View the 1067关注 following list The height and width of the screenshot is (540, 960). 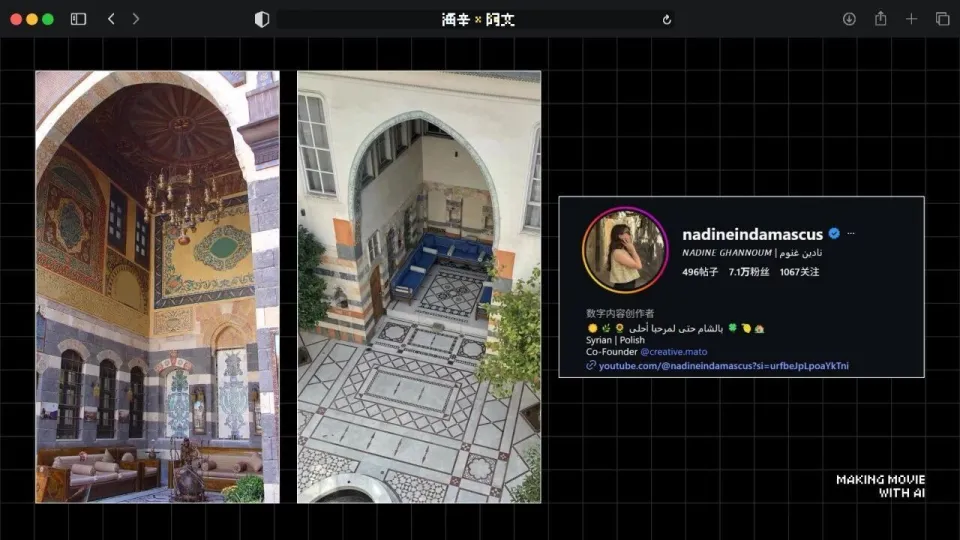pos(799,272)
